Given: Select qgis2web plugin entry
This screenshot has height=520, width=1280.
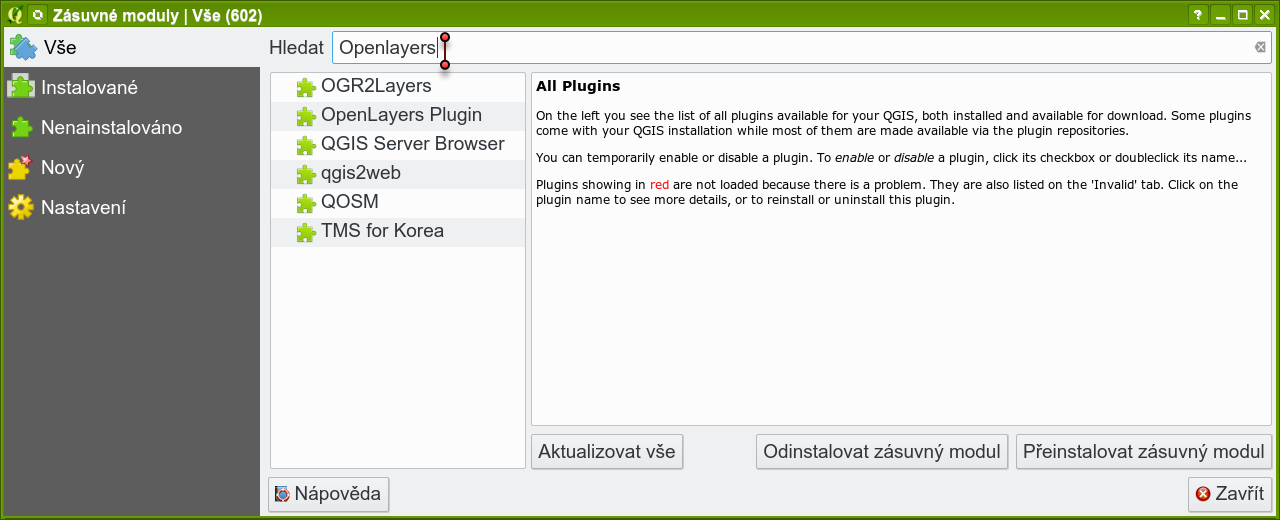Looking at the screenshot, I should pos(398,173).
